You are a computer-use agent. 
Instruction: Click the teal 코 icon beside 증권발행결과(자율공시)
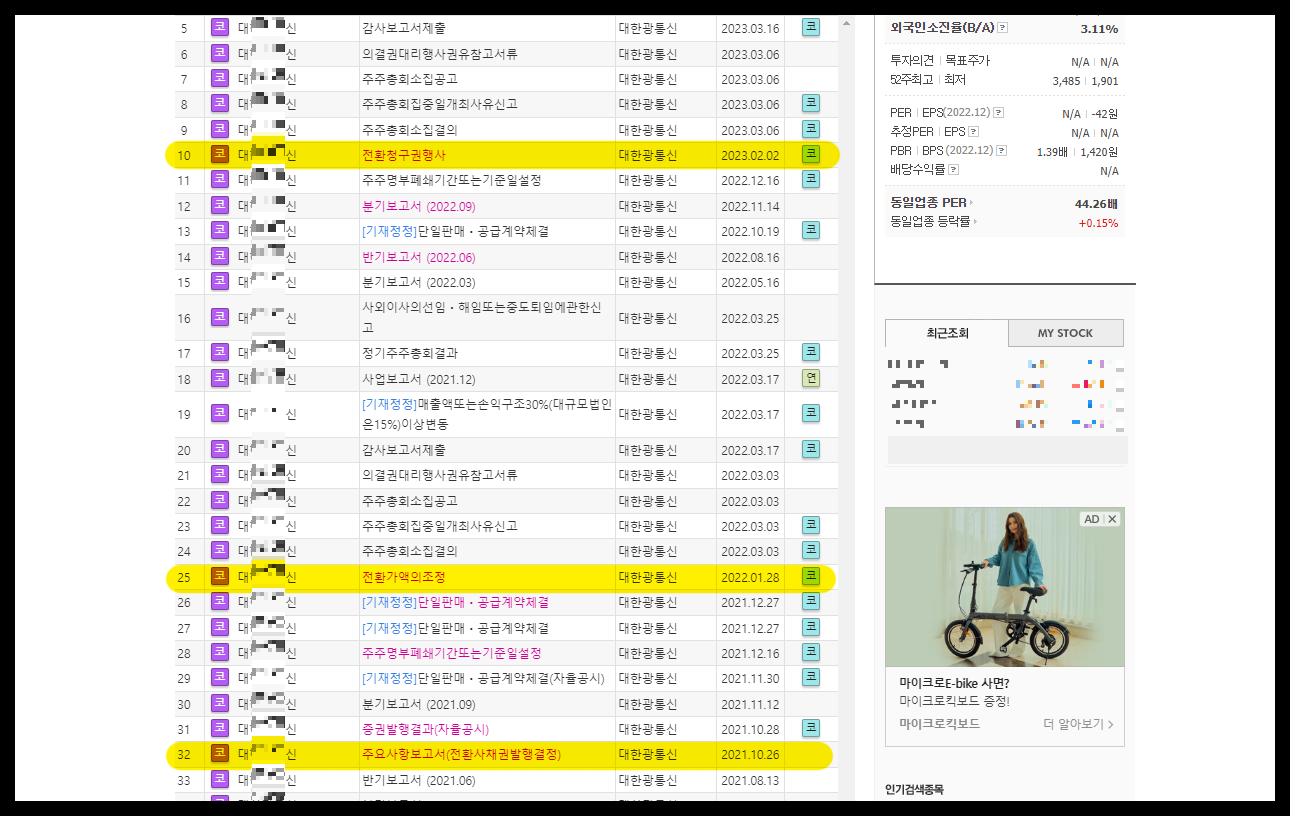pyautogui.click(x=811, y=728)
